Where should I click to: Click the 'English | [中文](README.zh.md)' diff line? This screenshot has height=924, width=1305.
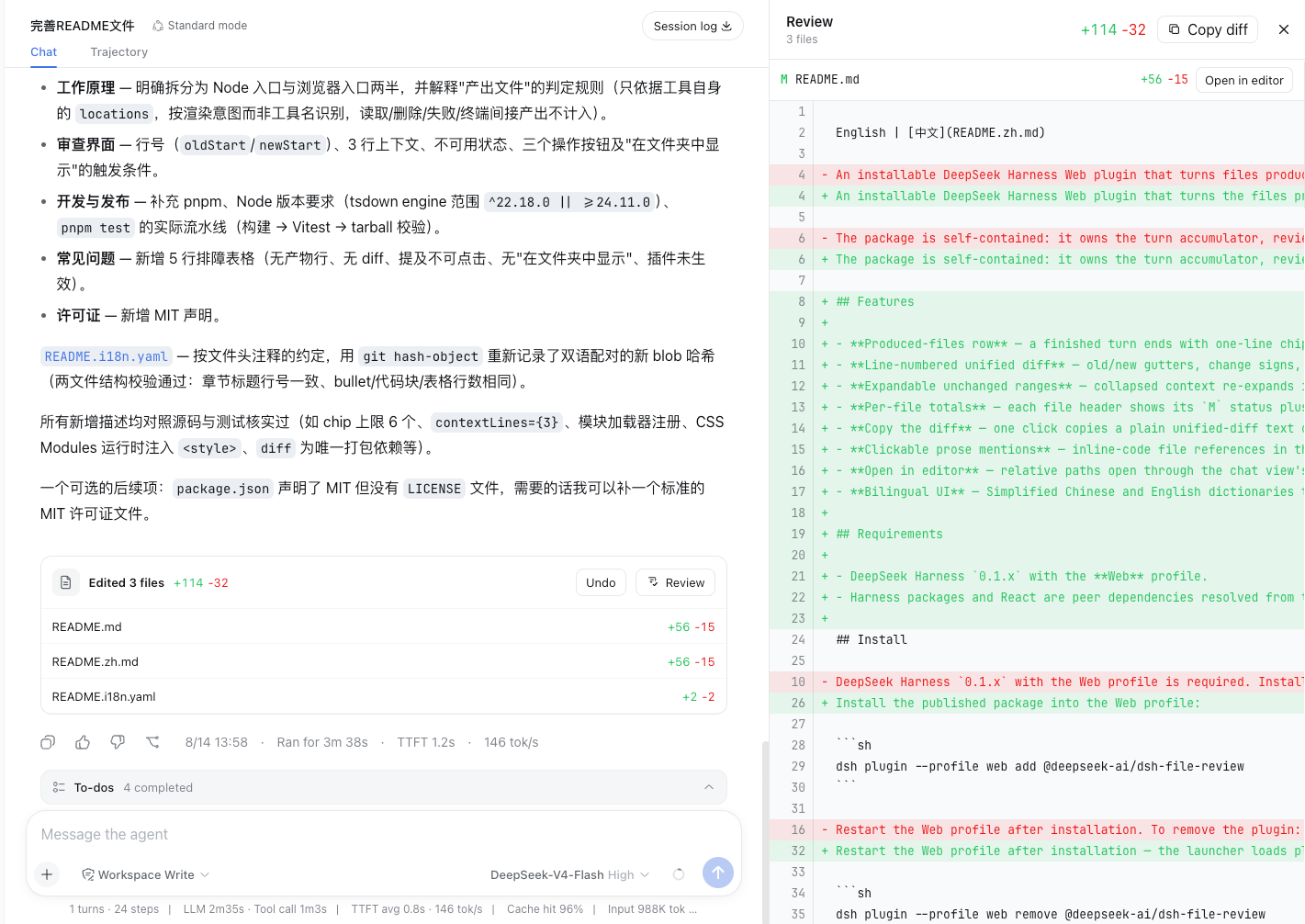[1037, 132]
